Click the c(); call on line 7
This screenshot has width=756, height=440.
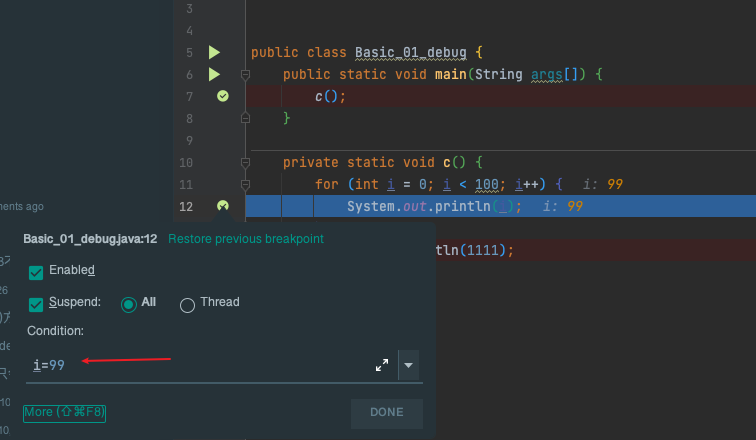click(x=330, y=96)
